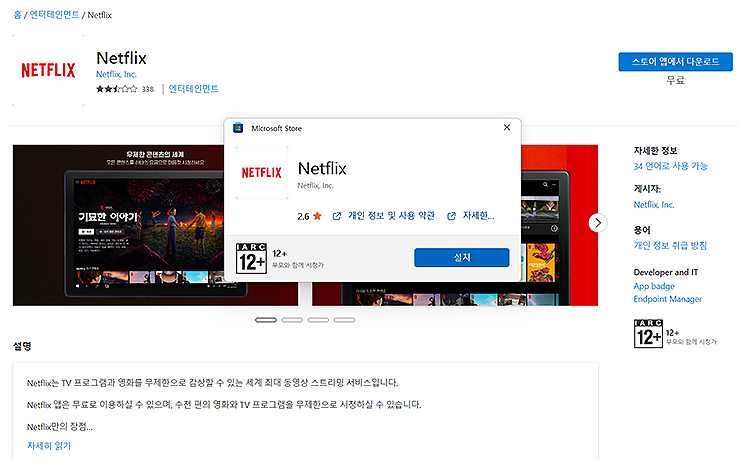
Task: Select the second carousel page indicator
Action: (x=292, y=320)
